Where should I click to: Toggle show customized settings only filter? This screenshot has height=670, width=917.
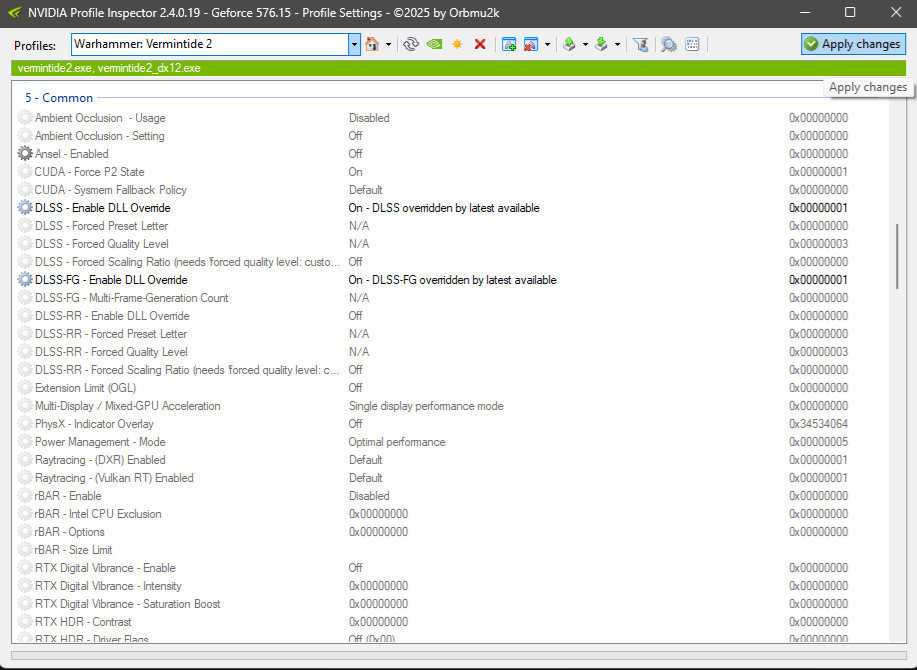(640, 44)
